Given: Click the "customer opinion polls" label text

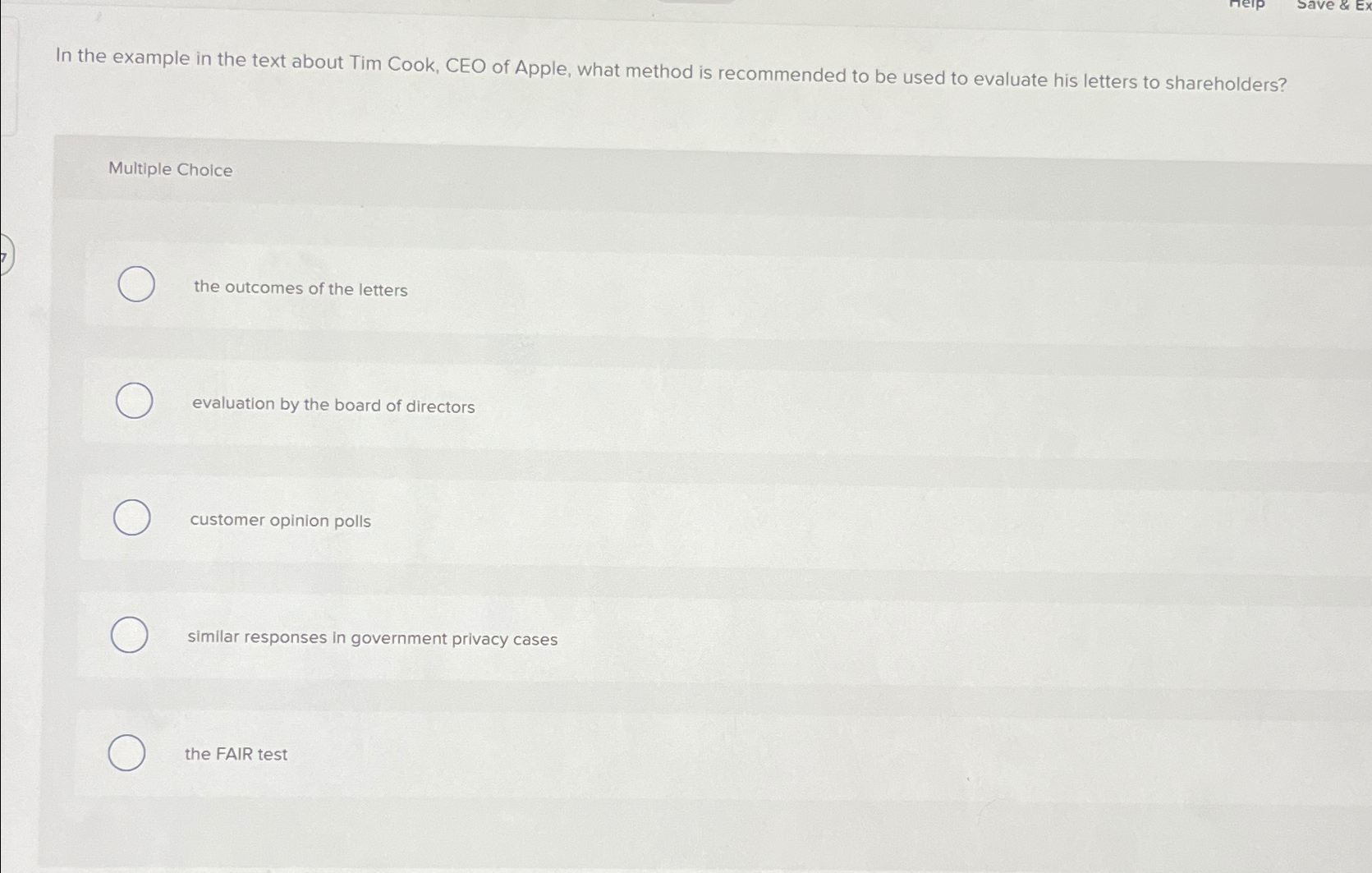Looking at the screenshot, I should click(x=280, y=520).
